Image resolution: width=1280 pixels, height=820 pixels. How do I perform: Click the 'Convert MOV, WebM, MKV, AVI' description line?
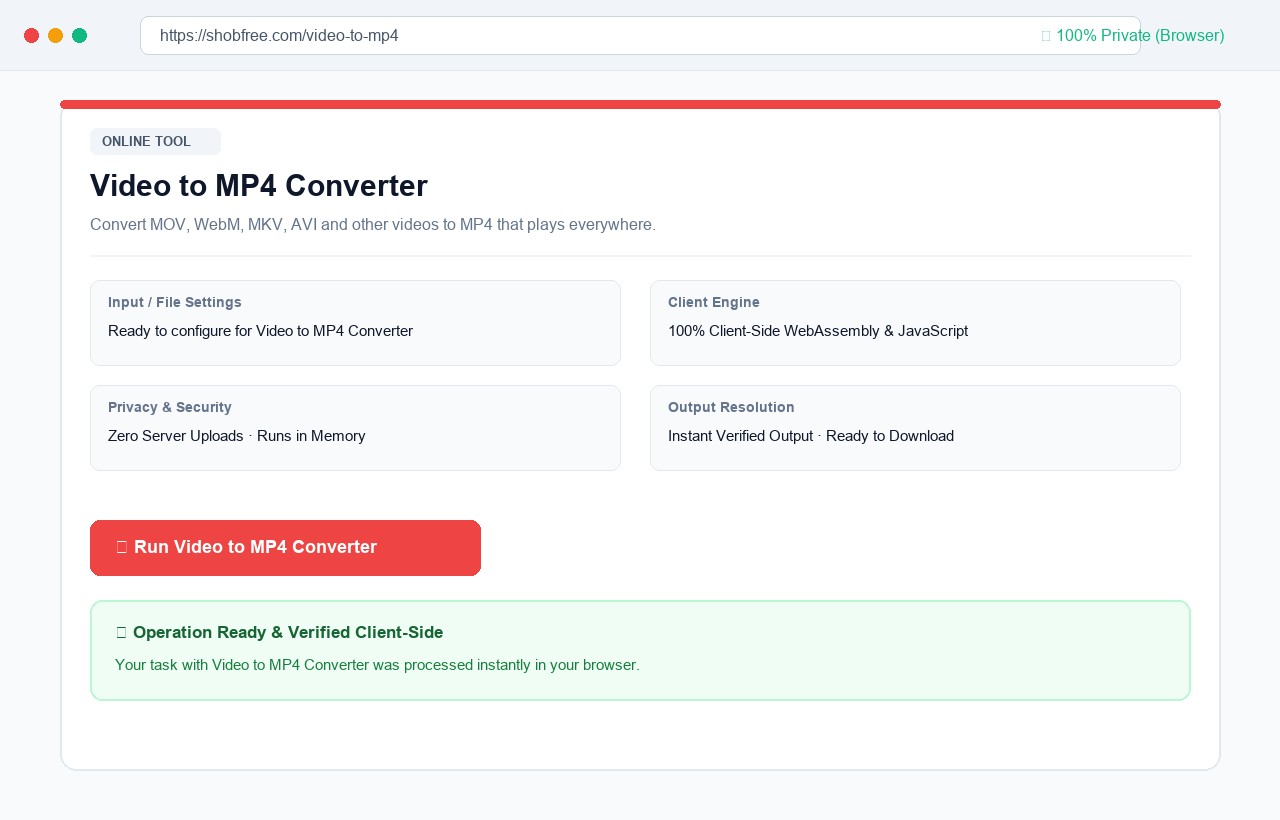click(x=373, y=225)
